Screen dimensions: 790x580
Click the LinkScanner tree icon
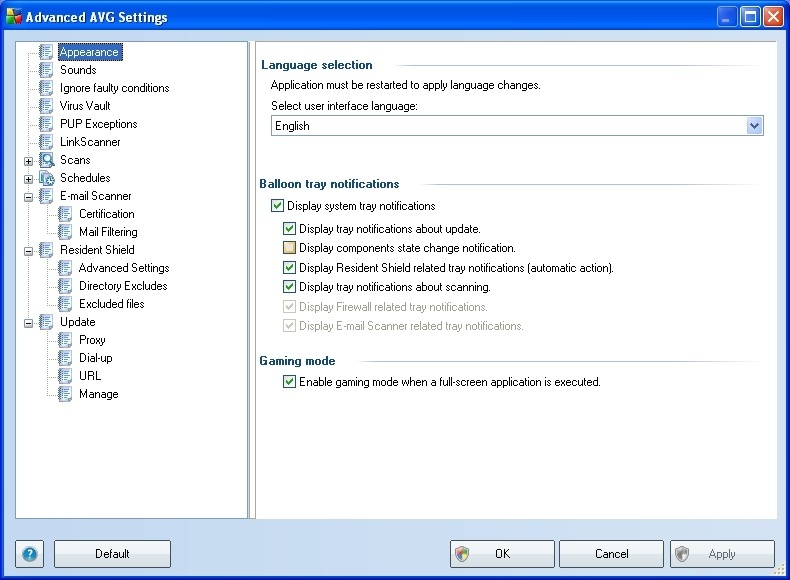tap(46, 142)
